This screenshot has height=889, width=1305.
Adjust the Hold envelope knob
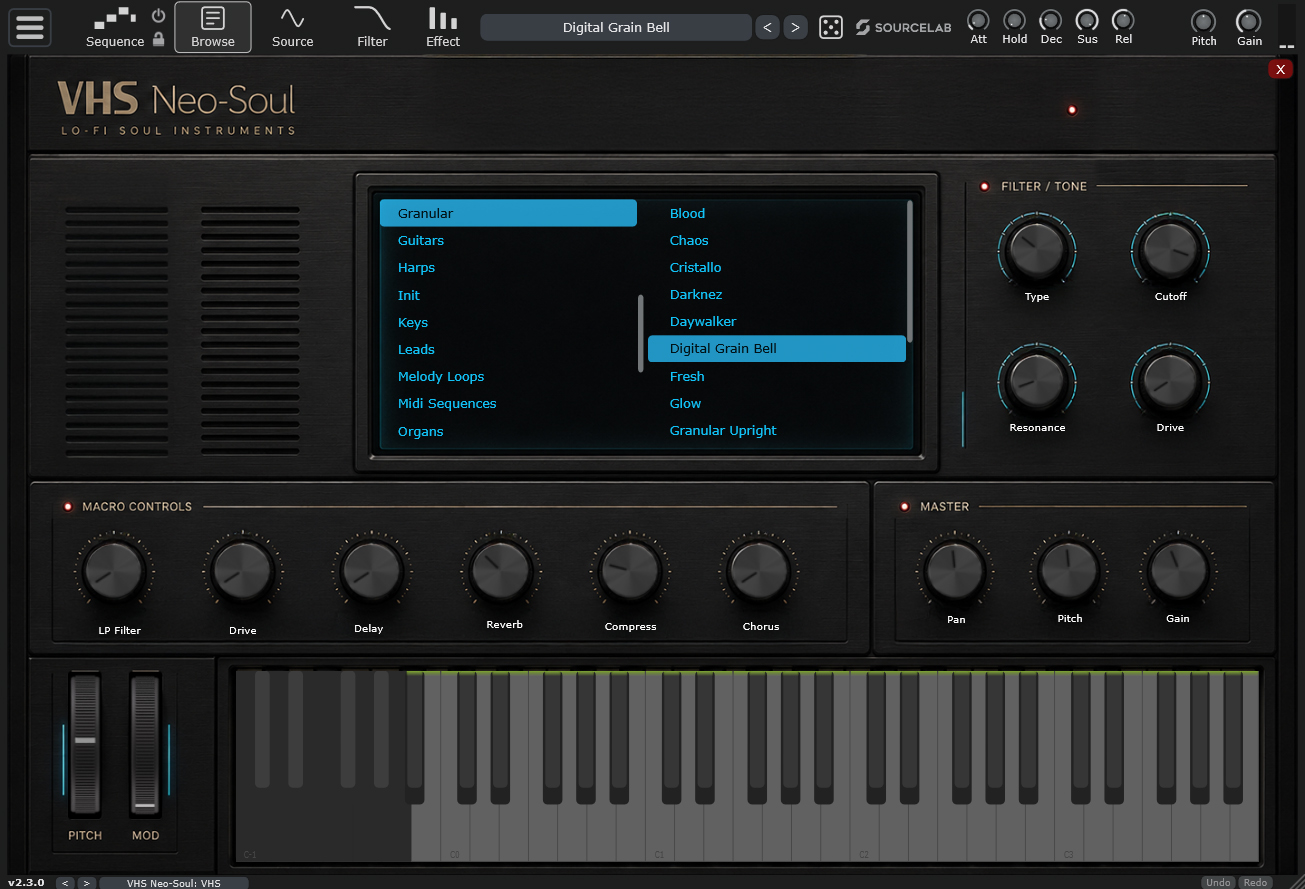coord(1015,20)
